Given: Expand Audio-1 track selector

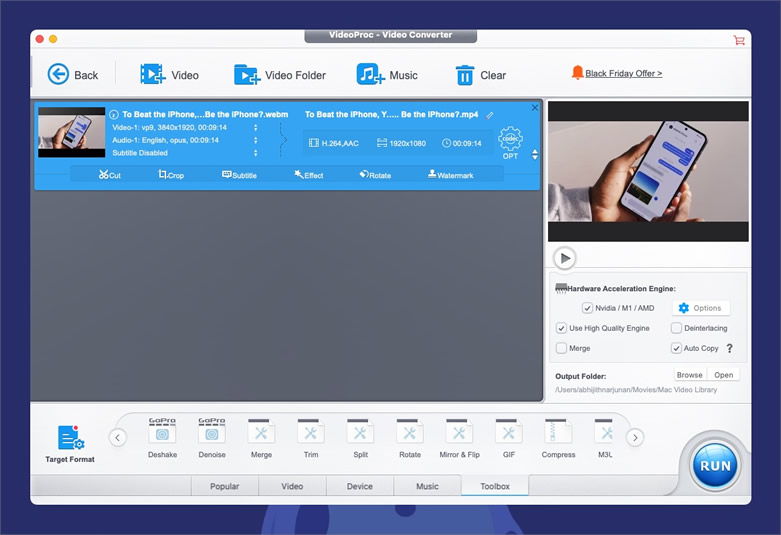Looking at the screenshot, I should pos(256,140).
